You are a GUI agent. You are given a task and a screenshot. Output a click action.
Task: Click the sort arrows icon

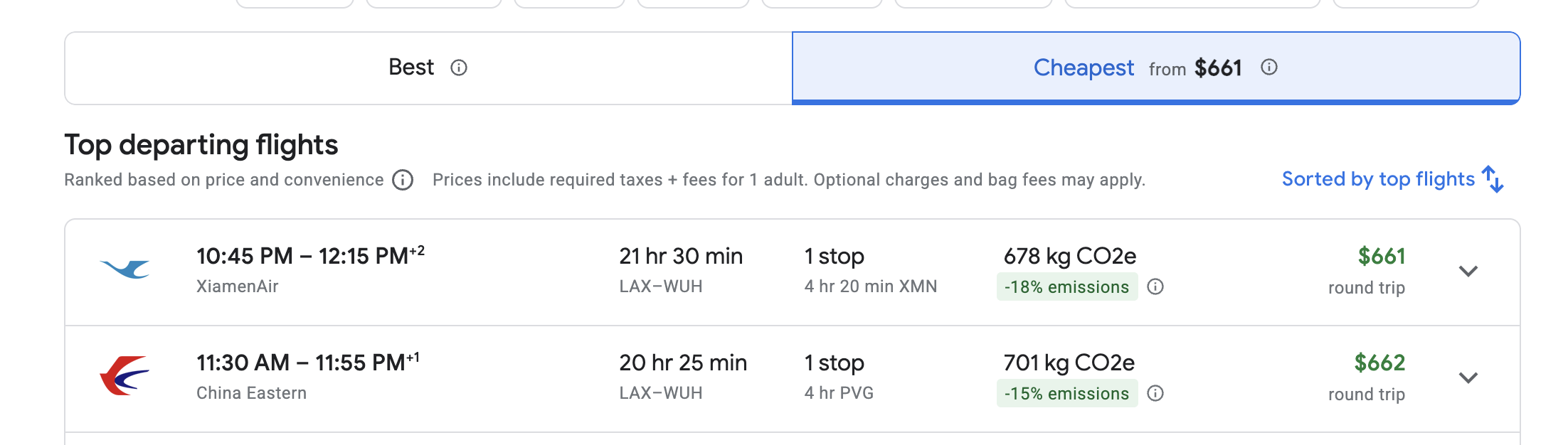pyautogui.click(x=1493, y=179)
